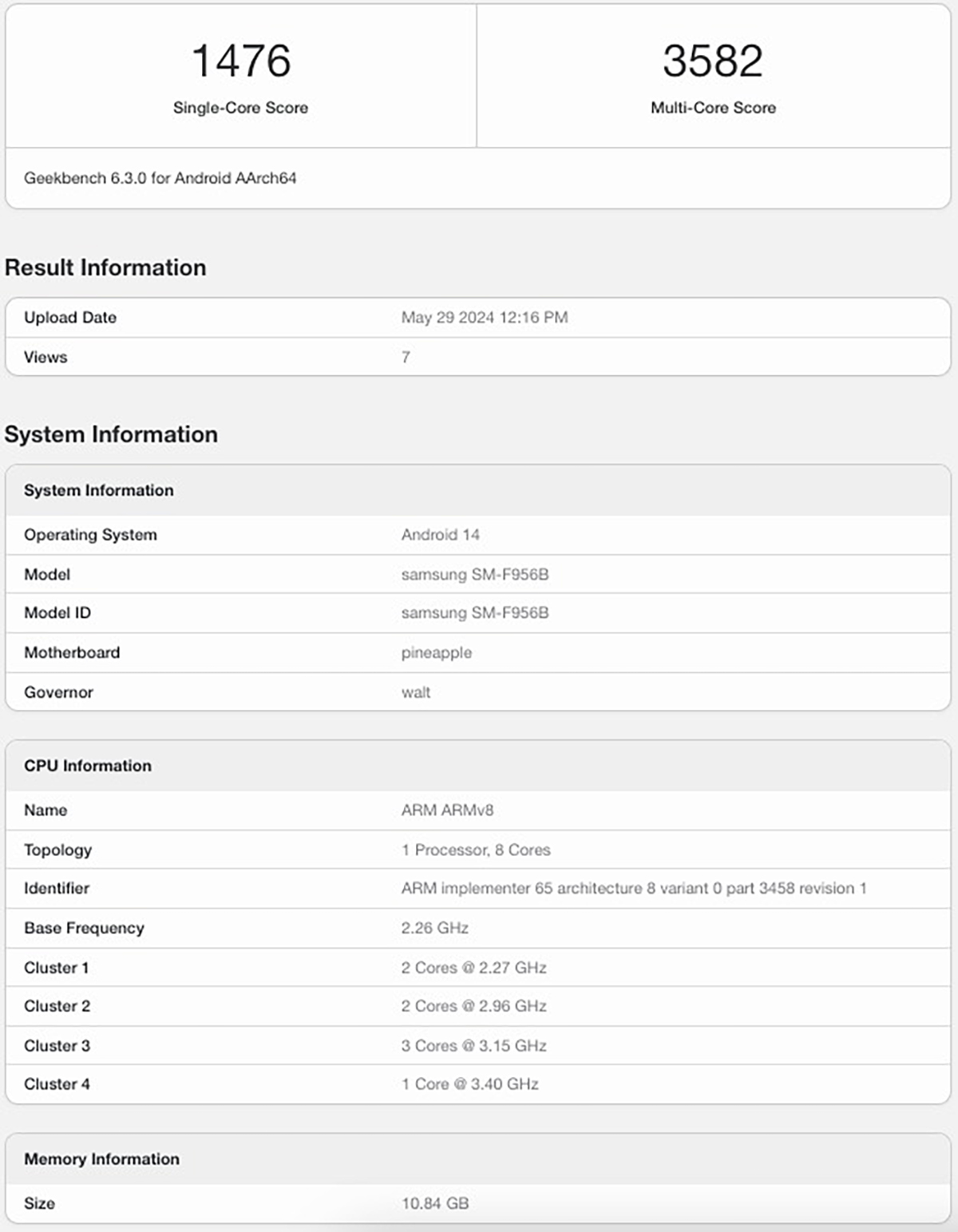Image resolution: width=958 pixels, height=1232 pixels.
Task: Click the samsung SM-F956B Model value
Action: tap(475, 575)
